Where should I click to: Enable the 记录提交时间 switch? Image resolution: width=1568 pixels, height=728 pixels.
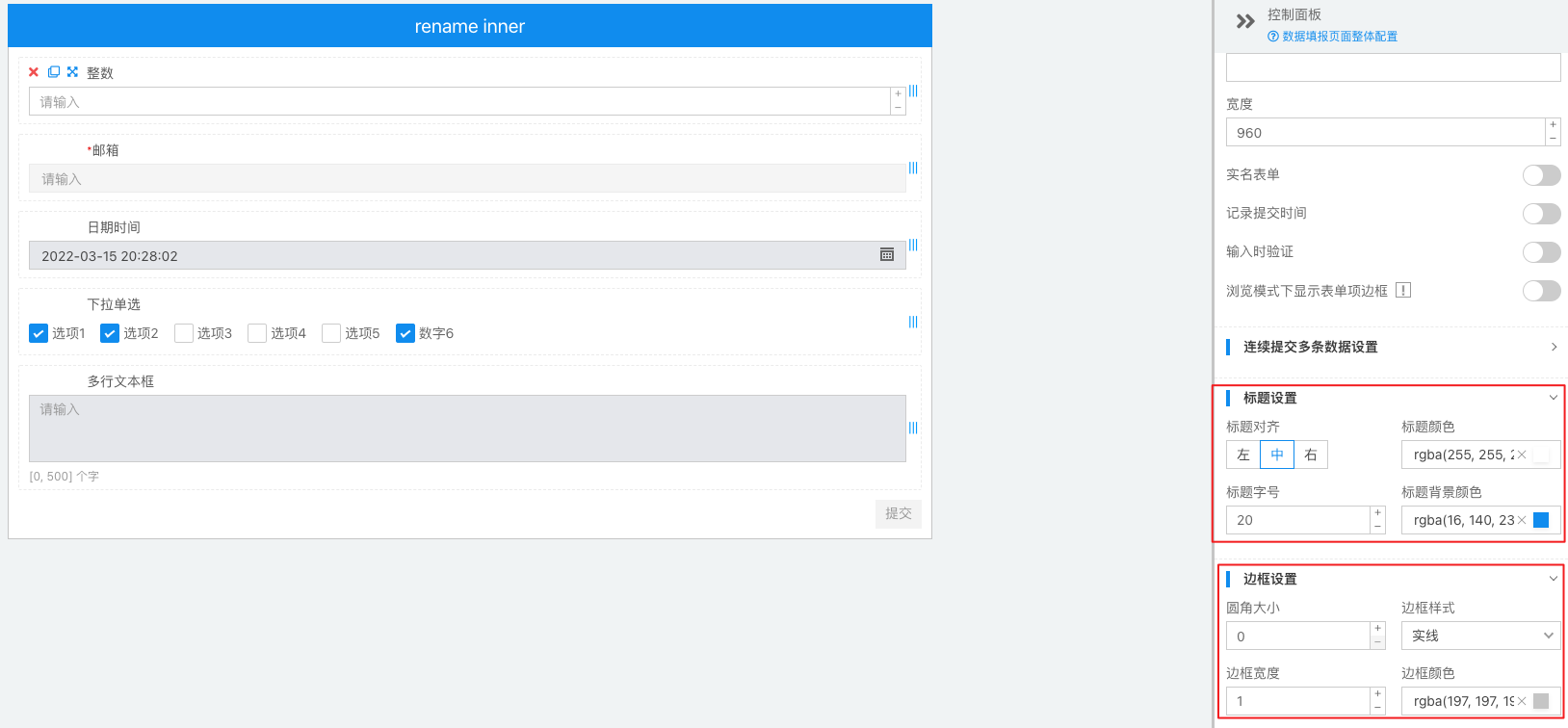click(x=1541, y=213)
